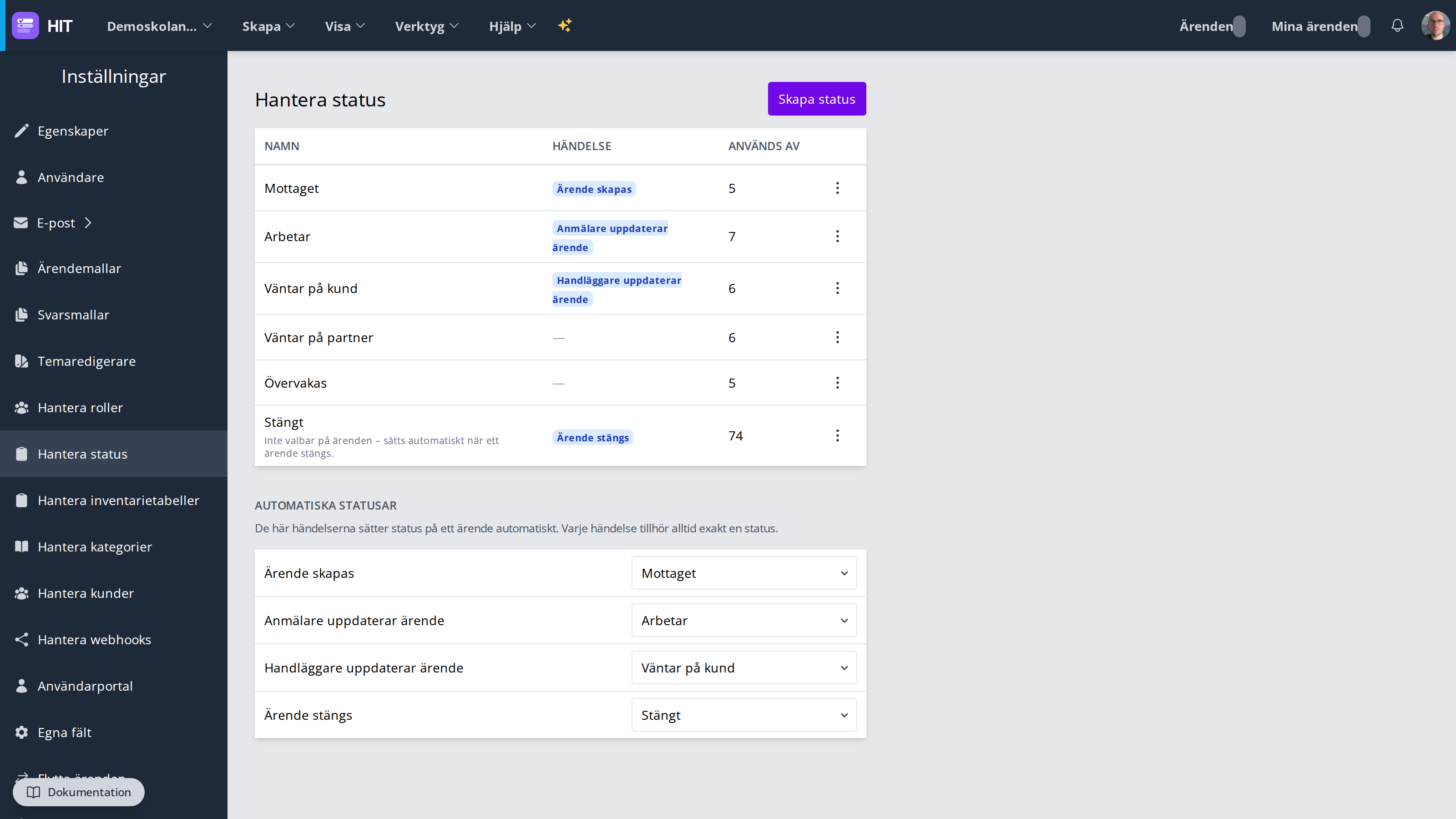Click usage count 7 for Arbetar
Viewport: 1456px width, 819px height.
pyautogui.click(x=732, y=236)
